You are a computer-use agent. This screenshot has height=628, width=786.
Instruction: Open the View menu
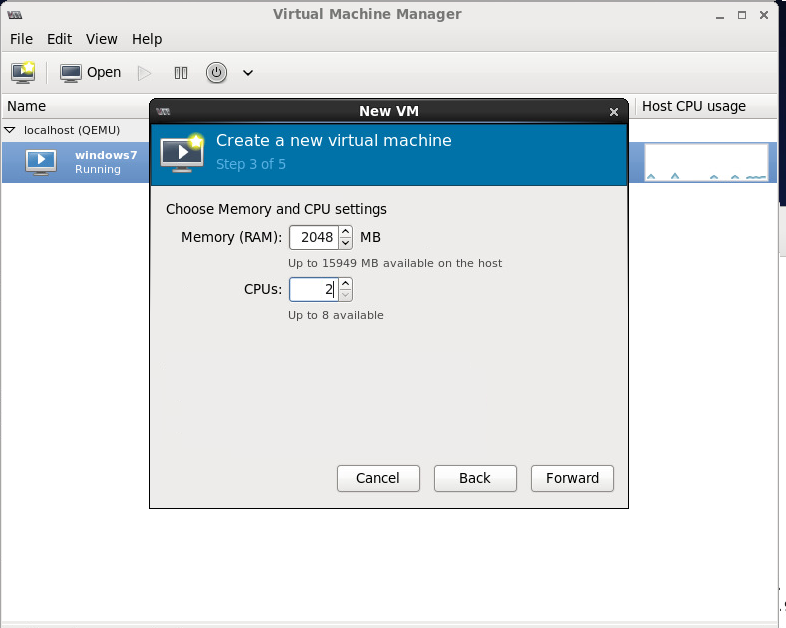point(101,39)
